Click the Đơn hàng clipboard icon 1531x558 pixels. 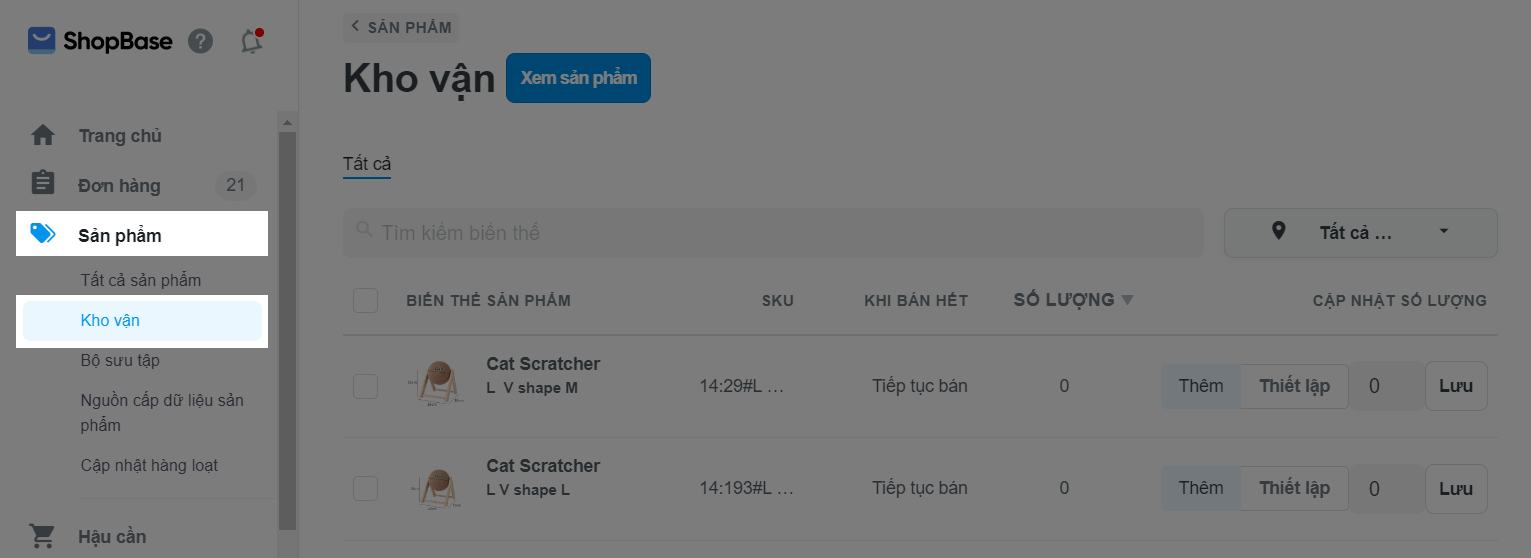[43, 184]
